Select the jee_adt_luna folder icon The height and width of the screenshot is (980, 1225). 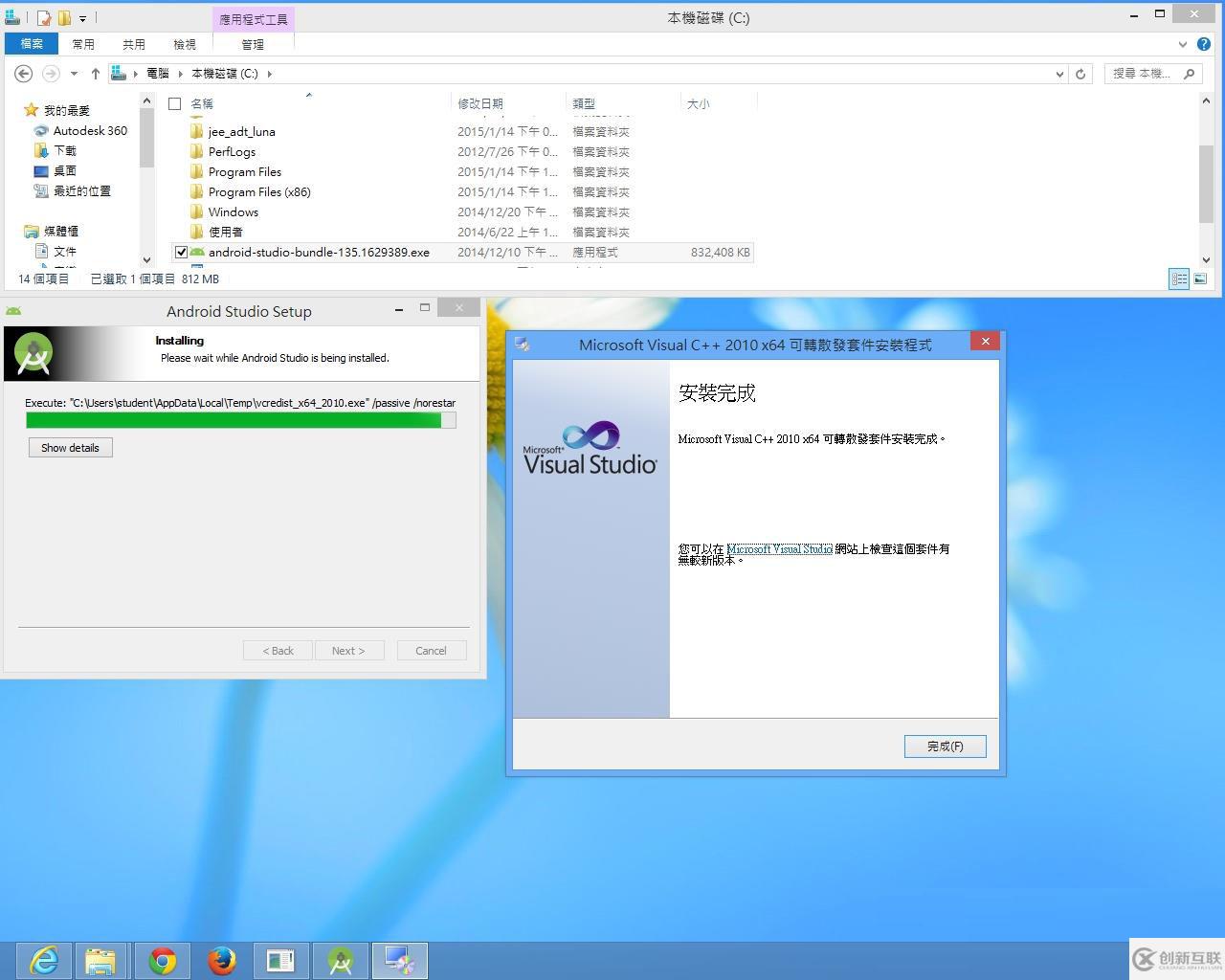(x=196, y=131)
